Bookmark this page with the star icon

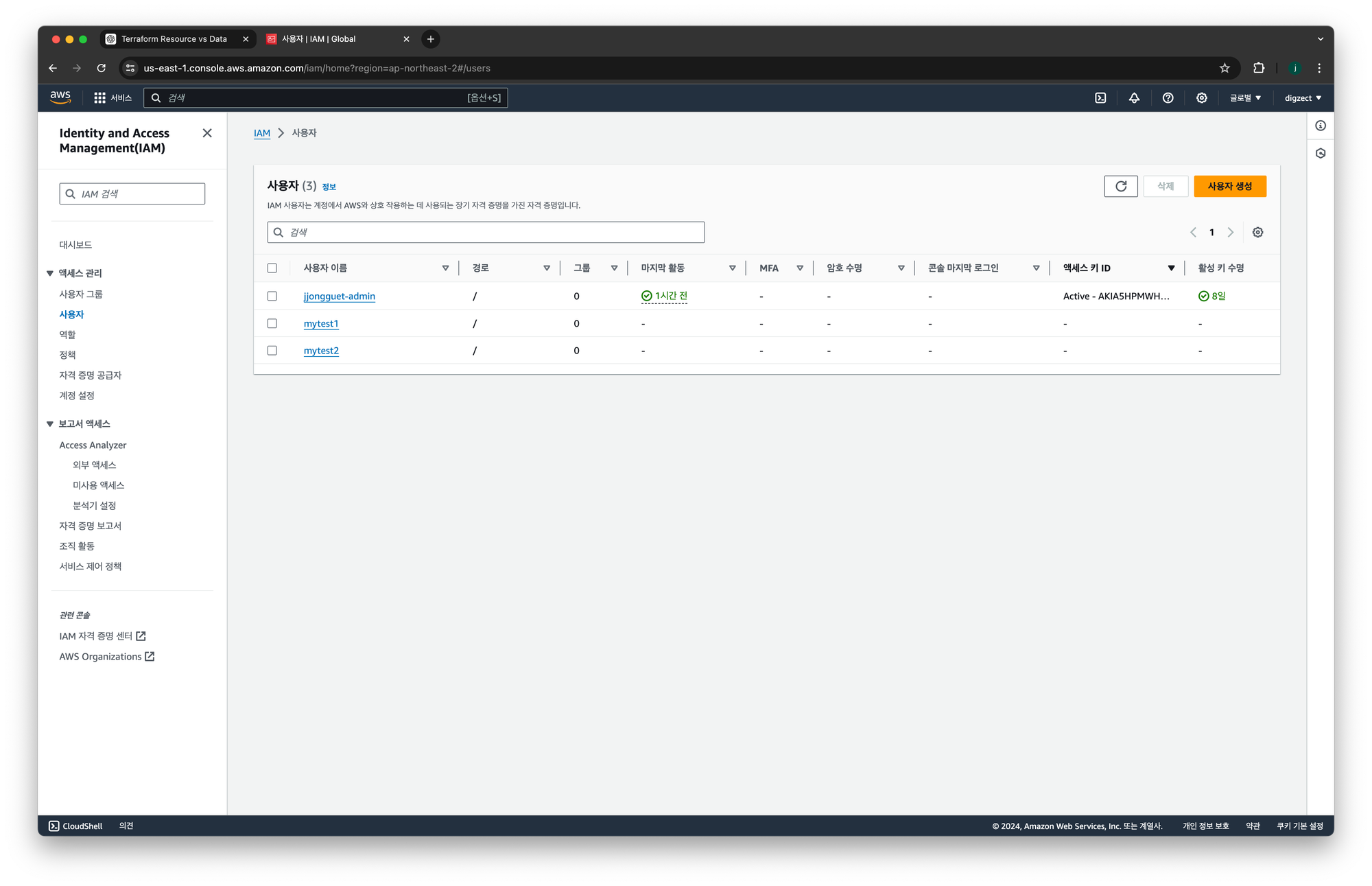click(x=1225, y=68)
